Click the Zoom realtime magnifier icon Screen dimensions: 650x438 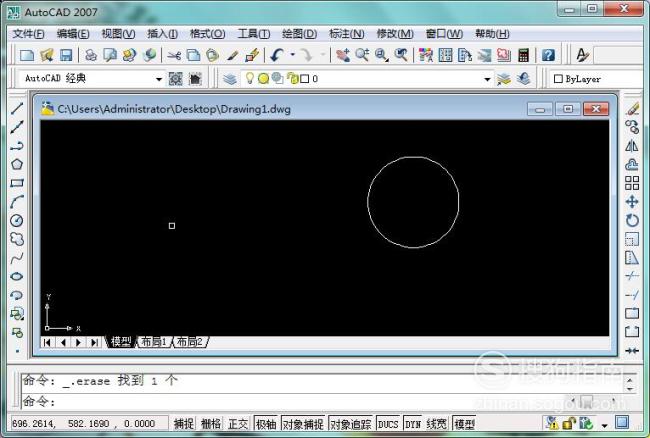[362, 55]
